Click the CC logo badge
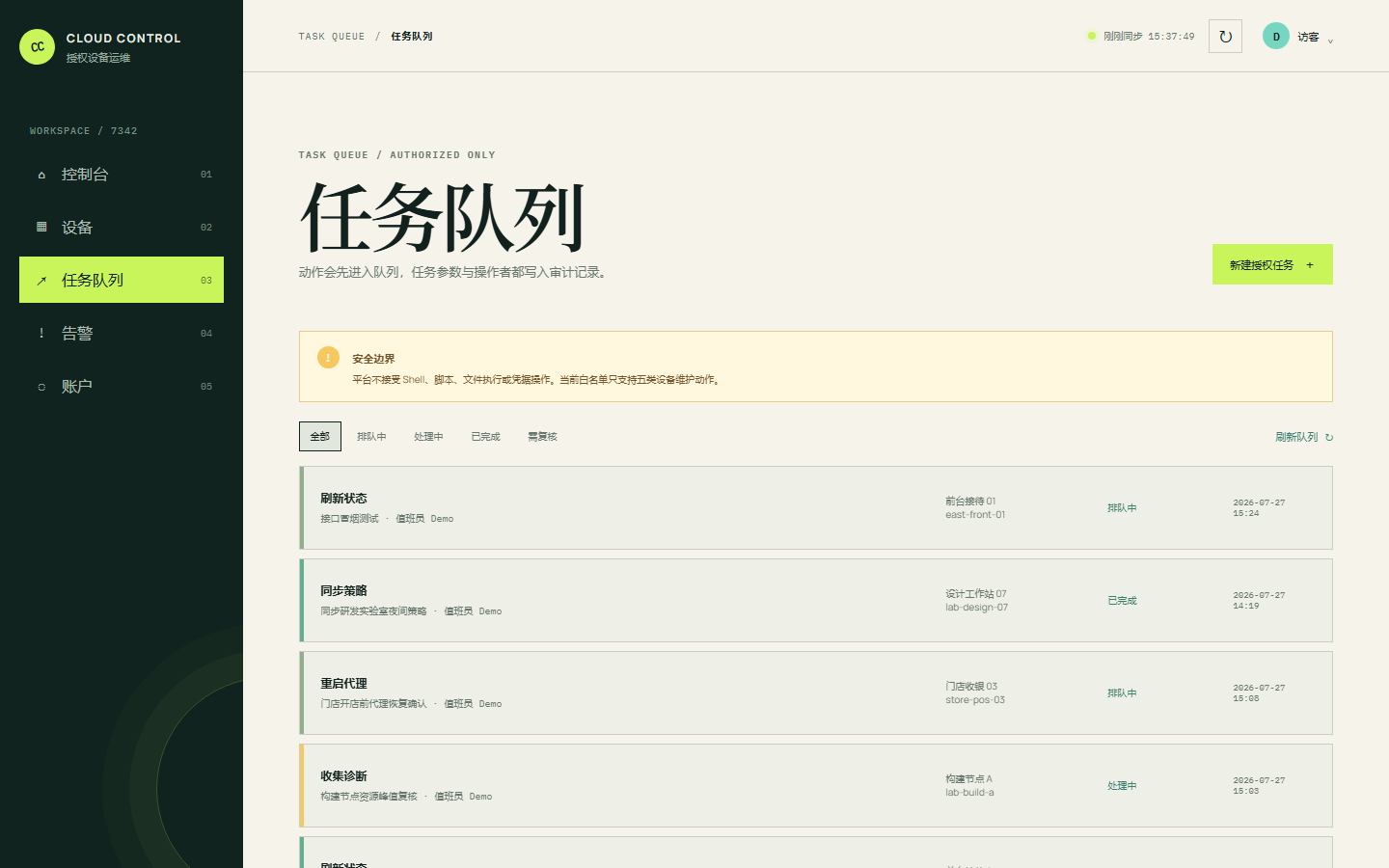 (x=37, y=46)
